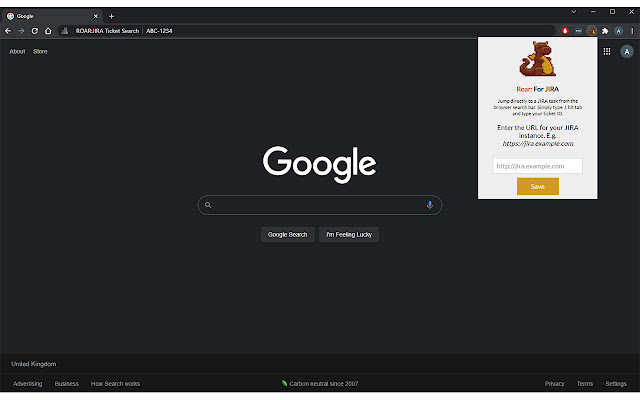Screen dimensions: 640x400
Task: Open the home page via the house icon
Action: click(48, 31)
